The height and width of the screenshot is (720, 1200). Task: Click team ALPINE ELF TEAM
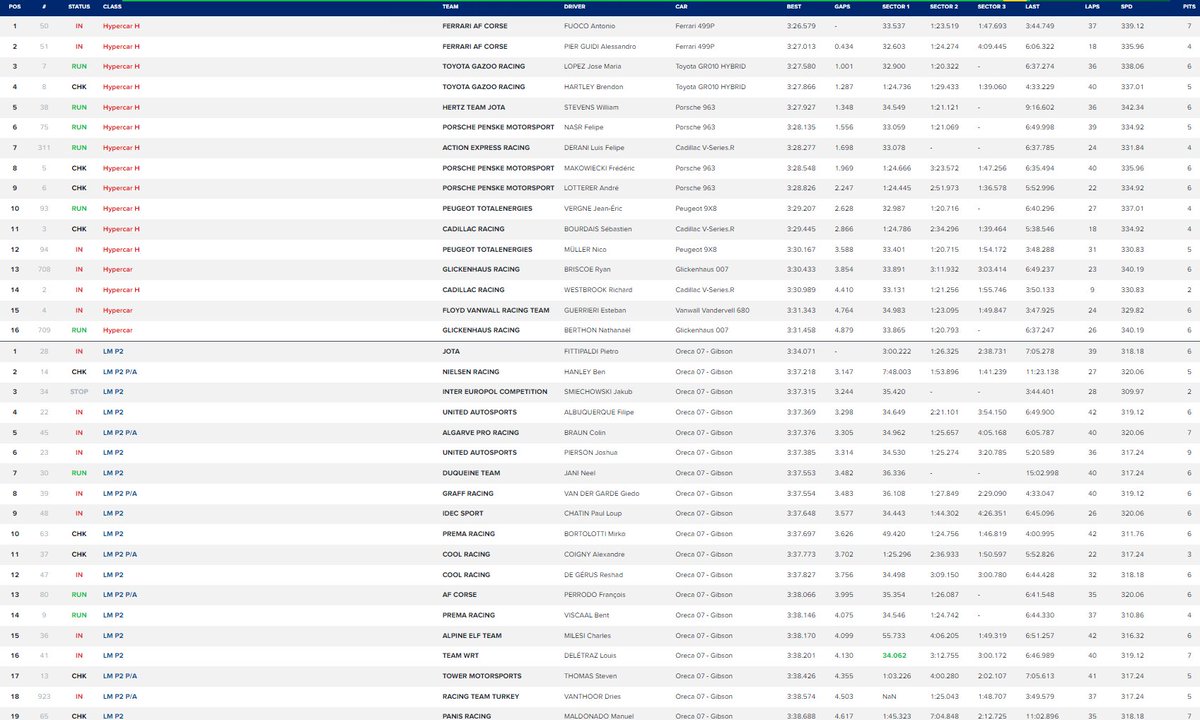472,635
